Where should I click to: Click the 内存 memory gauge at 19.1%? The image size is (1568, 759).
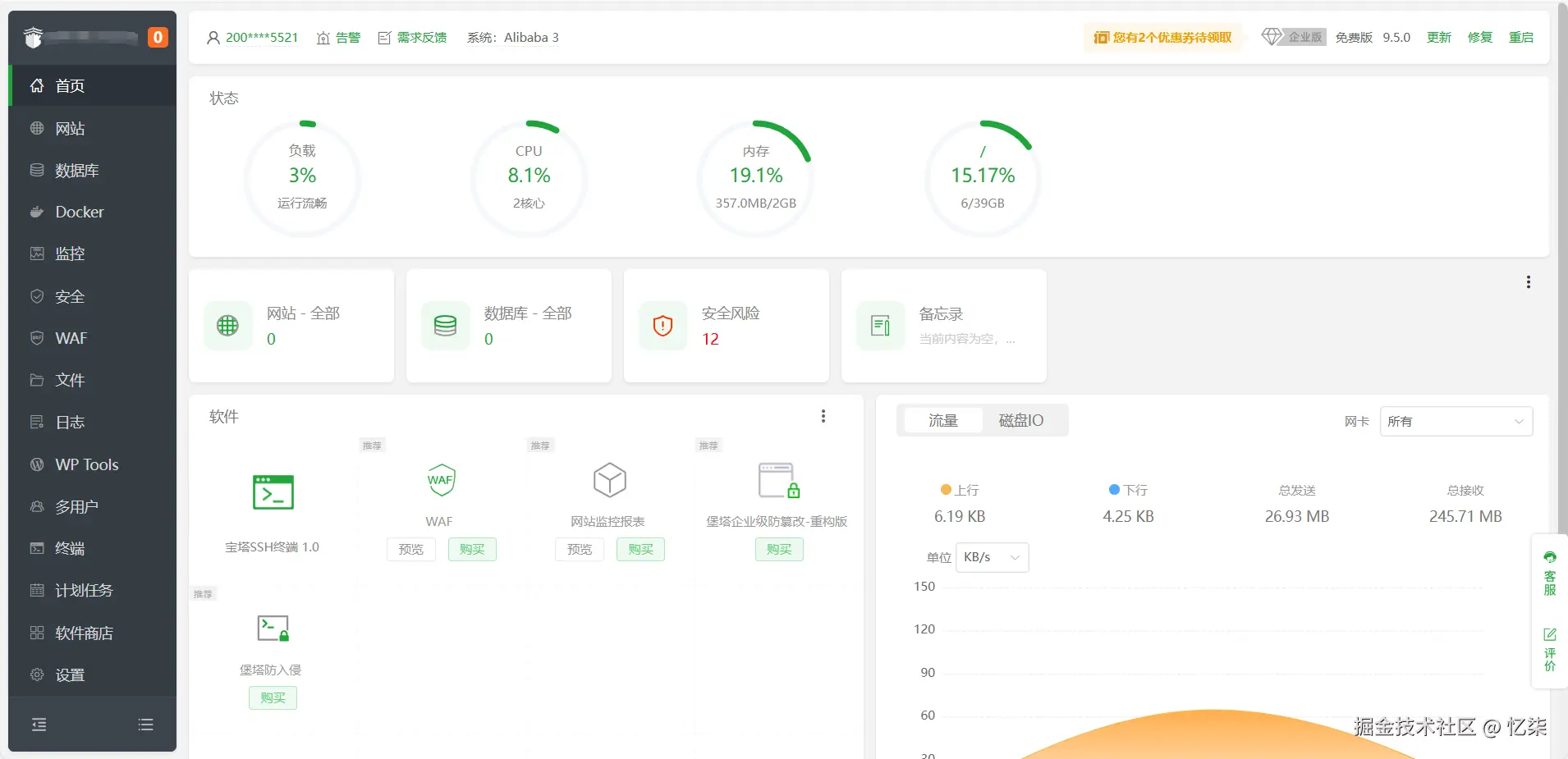tap(756, 178)
